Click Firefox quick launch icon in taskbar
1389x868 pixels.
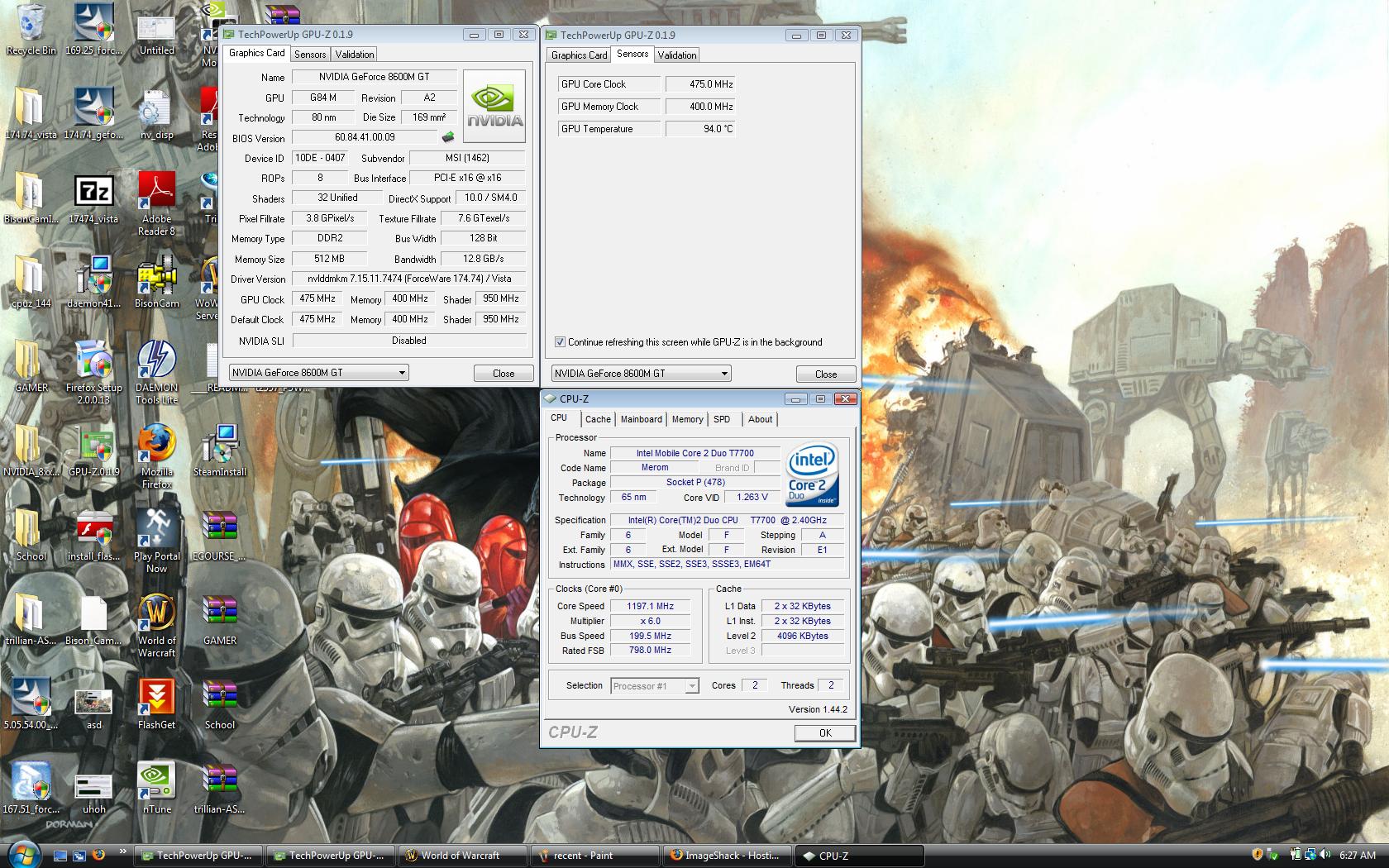coord(98,855)
